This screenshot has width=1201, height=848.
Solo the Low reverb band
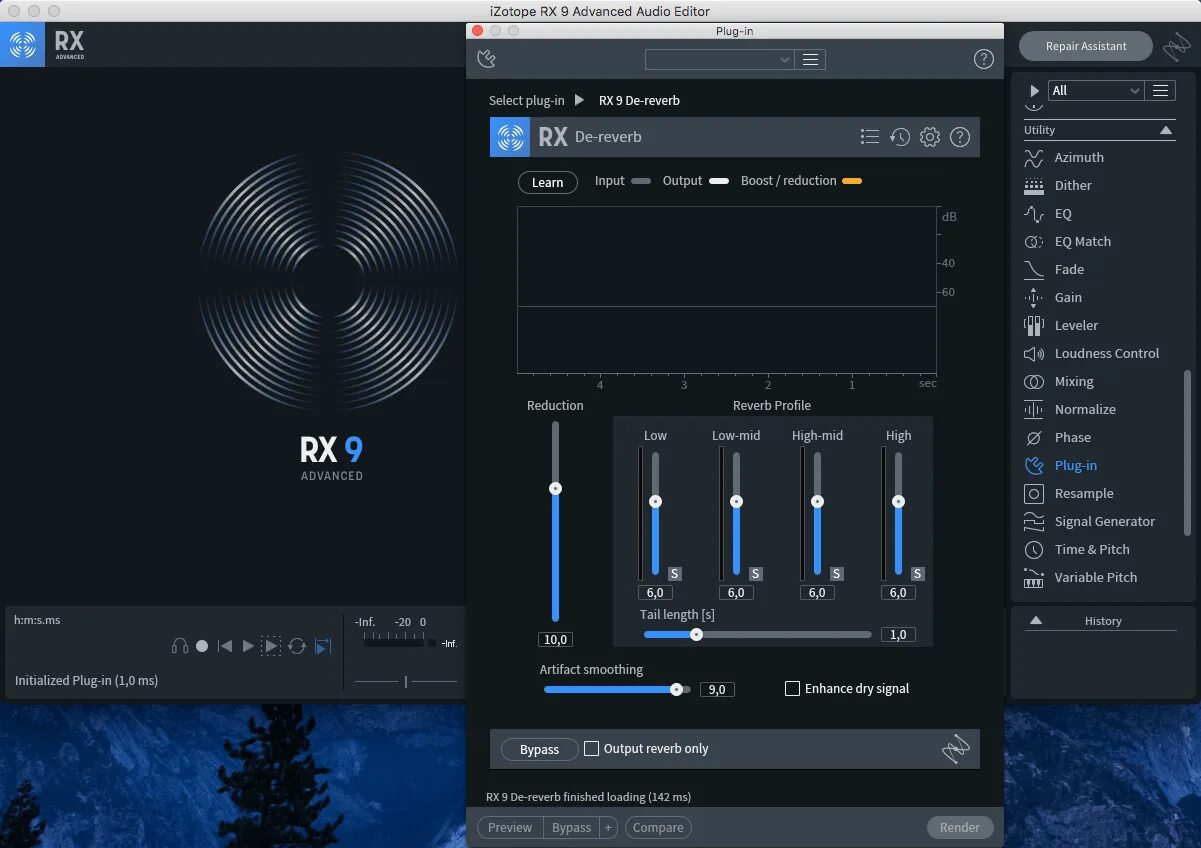point(673,573)
